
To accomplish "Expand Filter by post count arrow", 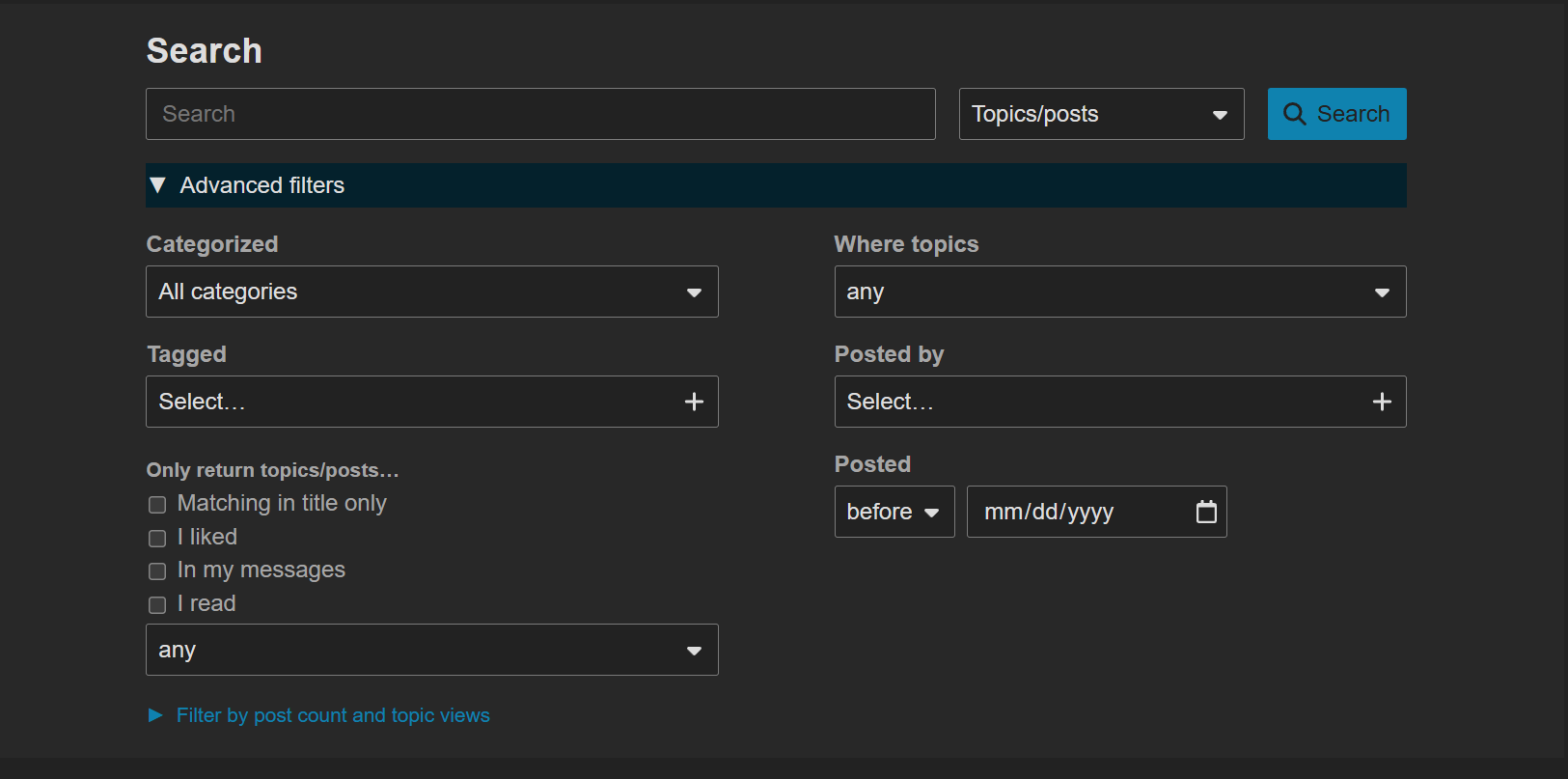I will coord(155,715).
